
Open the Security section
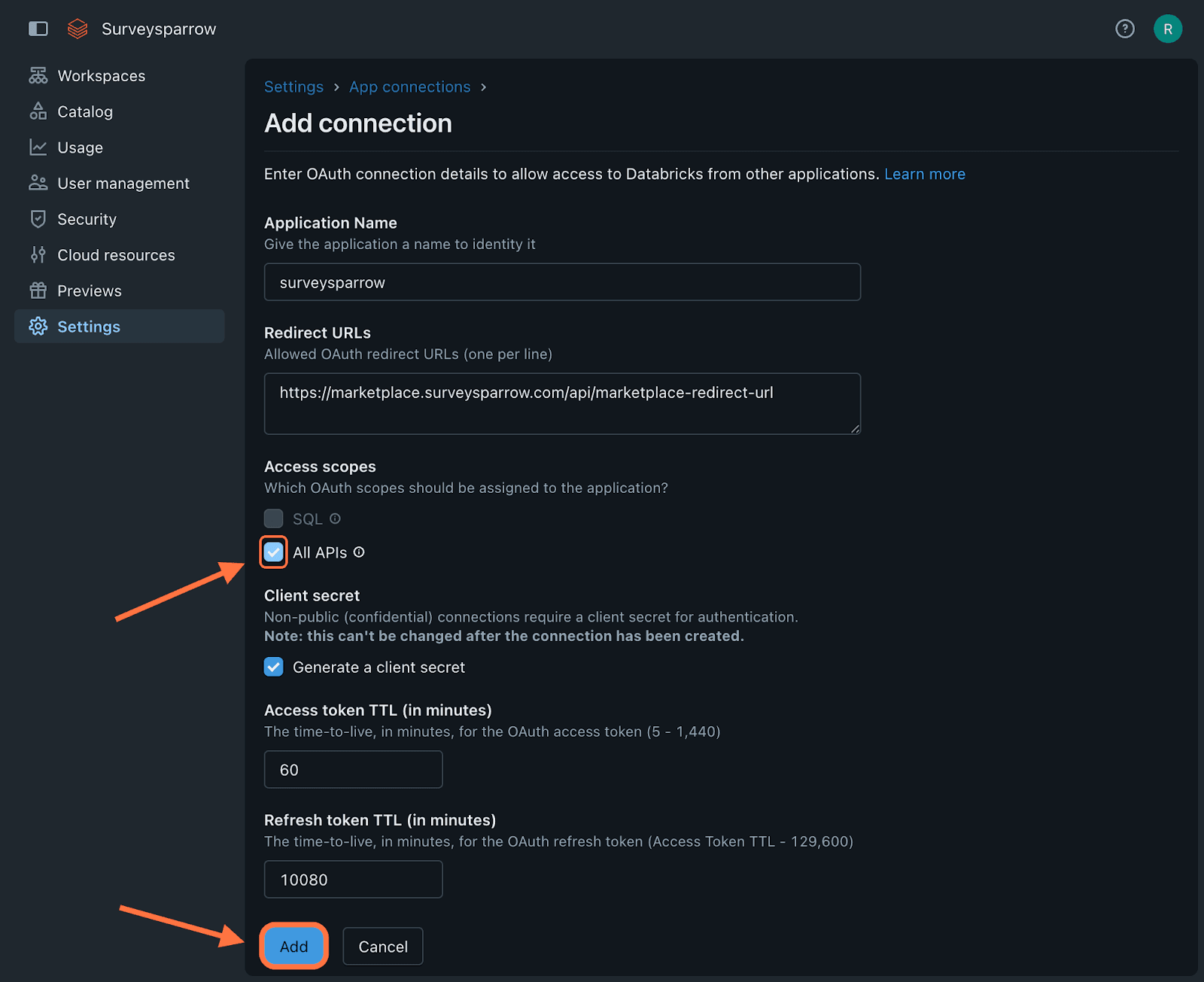87,219
